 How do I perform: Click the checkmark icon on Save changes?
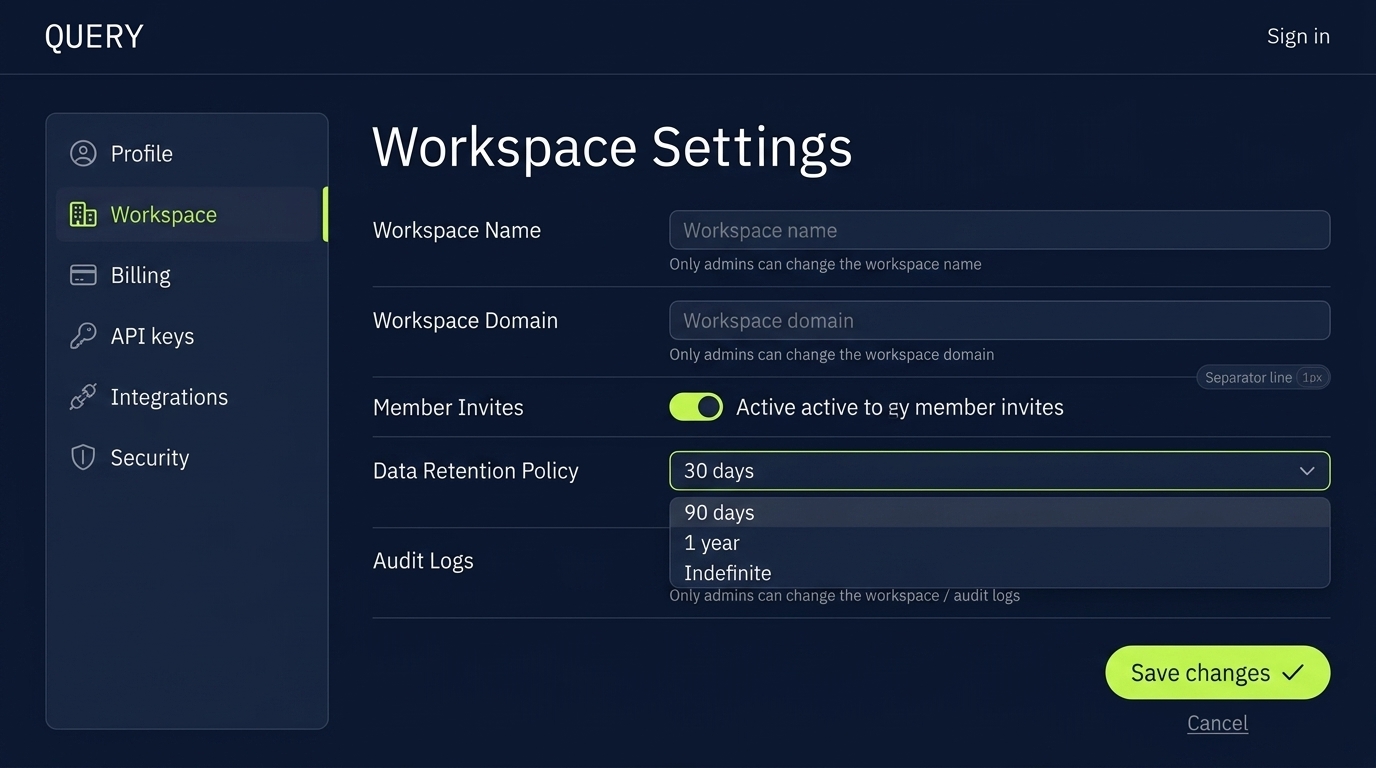(1293, 673)
